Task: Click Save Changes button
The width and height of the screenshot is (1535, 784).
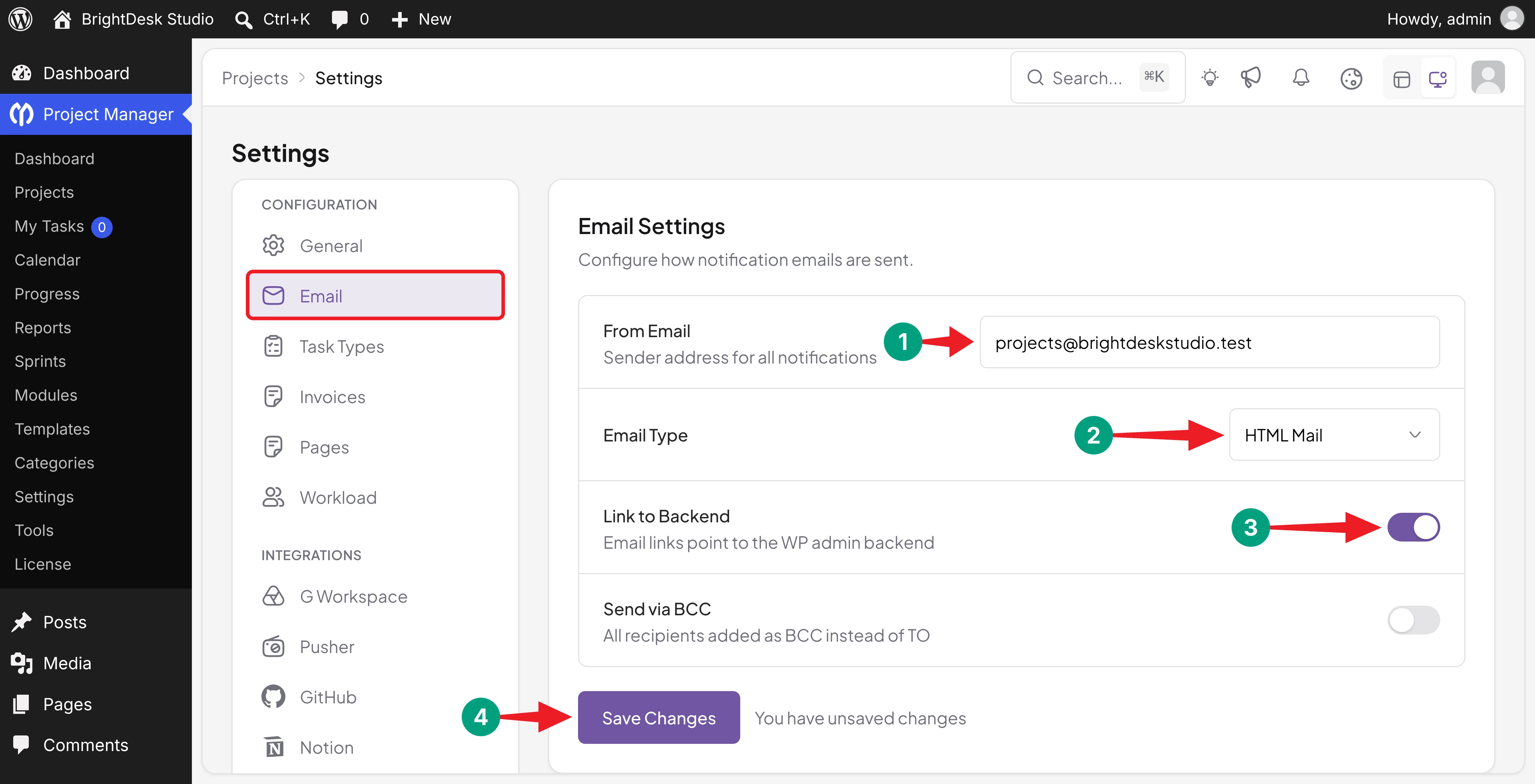Action: [658, 717]
